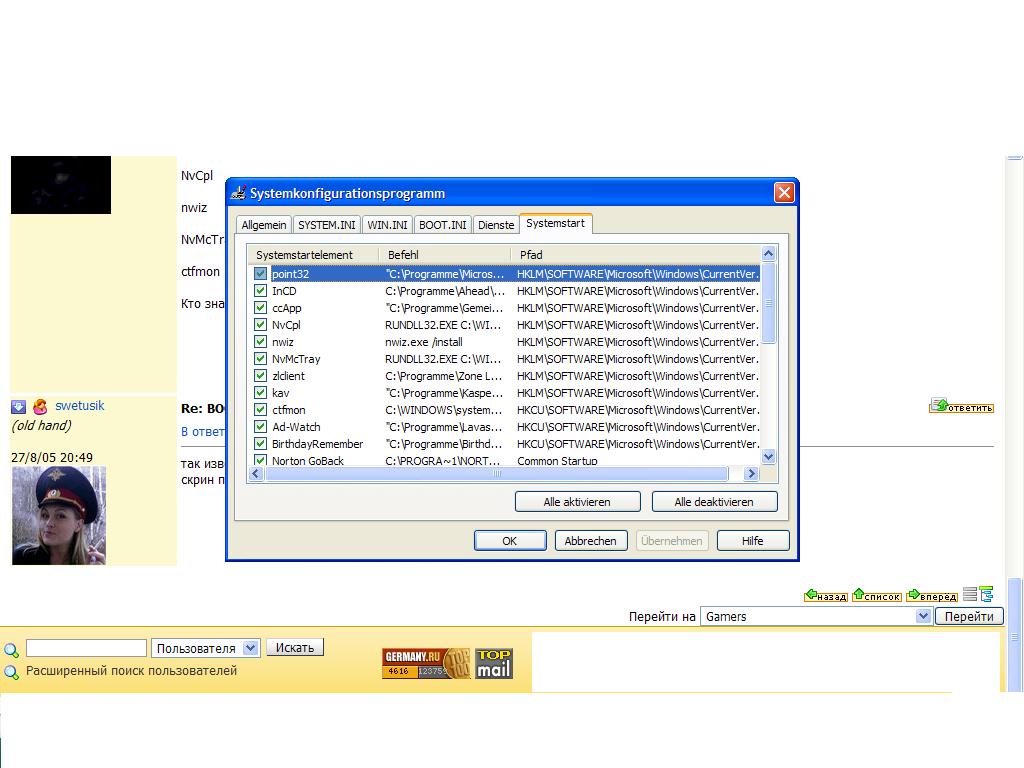Screen dimensions: 1024x768
Task: Toggle the NvCpl startup checkbox
Action: 260,325
